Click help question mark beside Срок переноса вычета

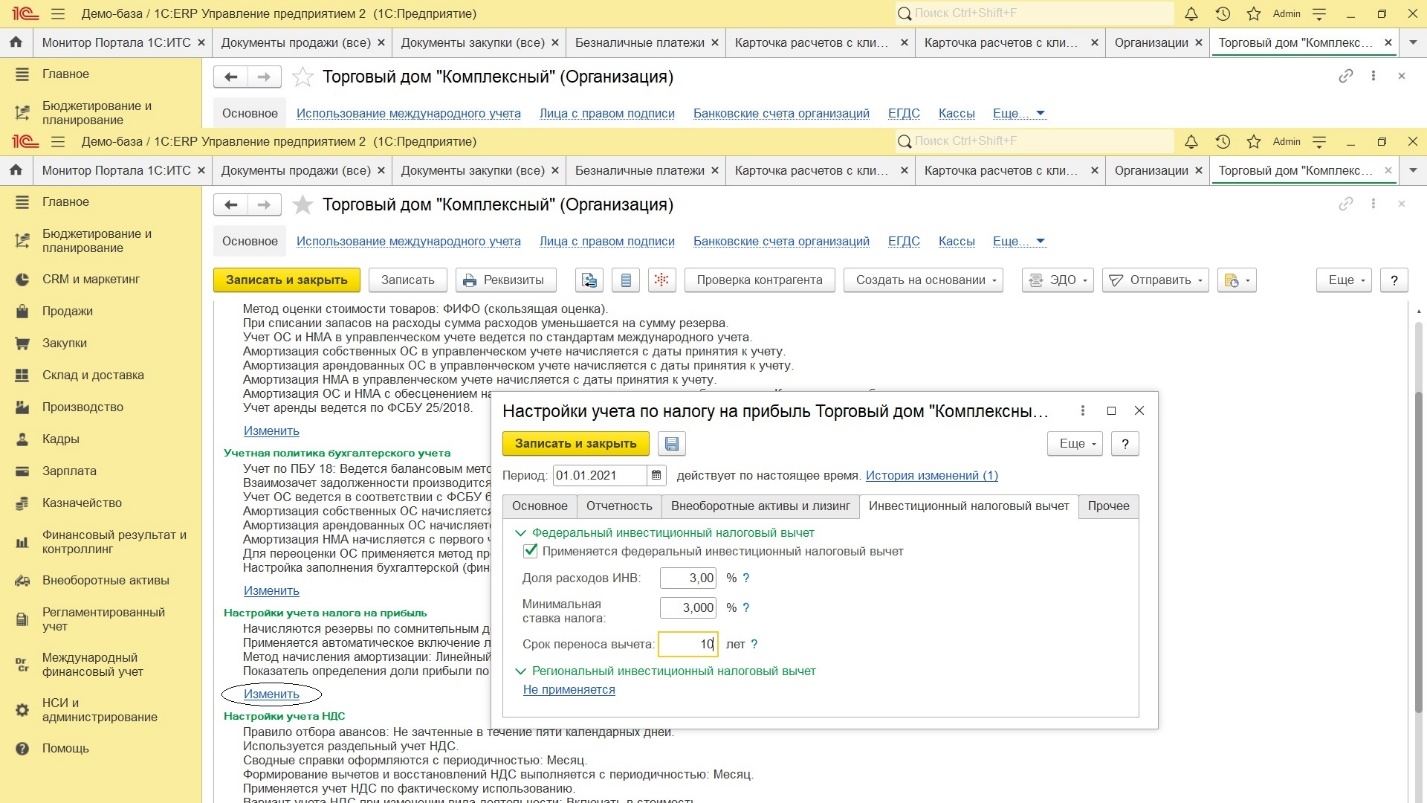pos(754,645)
